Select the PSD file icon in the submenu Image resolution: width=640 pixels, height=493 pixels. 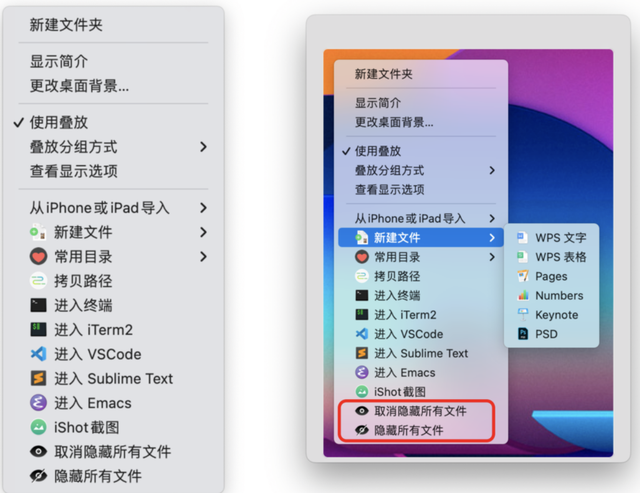tap(521, 334)
